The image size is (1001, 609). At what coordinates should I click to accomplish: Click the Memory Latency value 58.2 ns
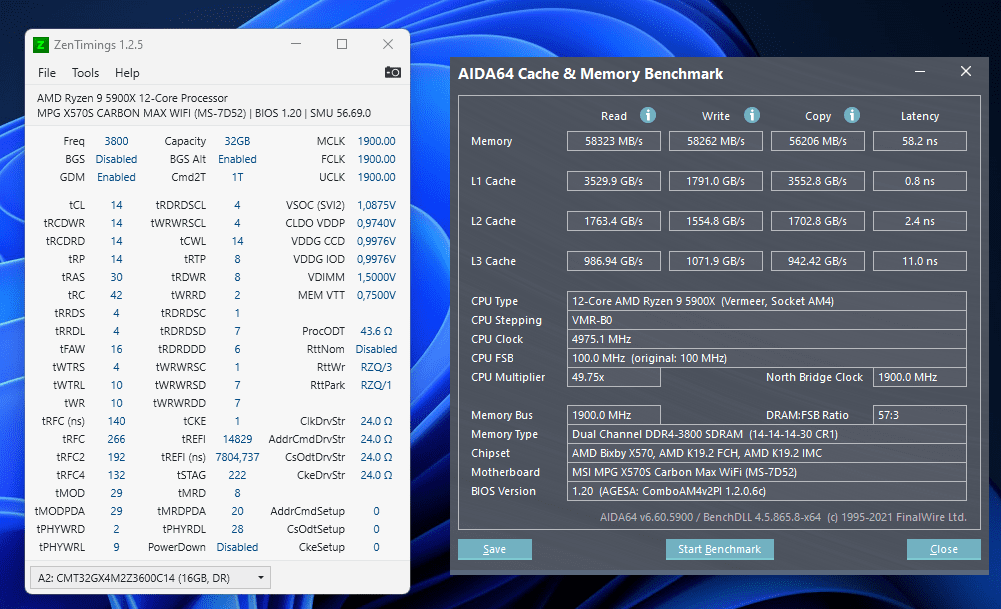point(920,141)
